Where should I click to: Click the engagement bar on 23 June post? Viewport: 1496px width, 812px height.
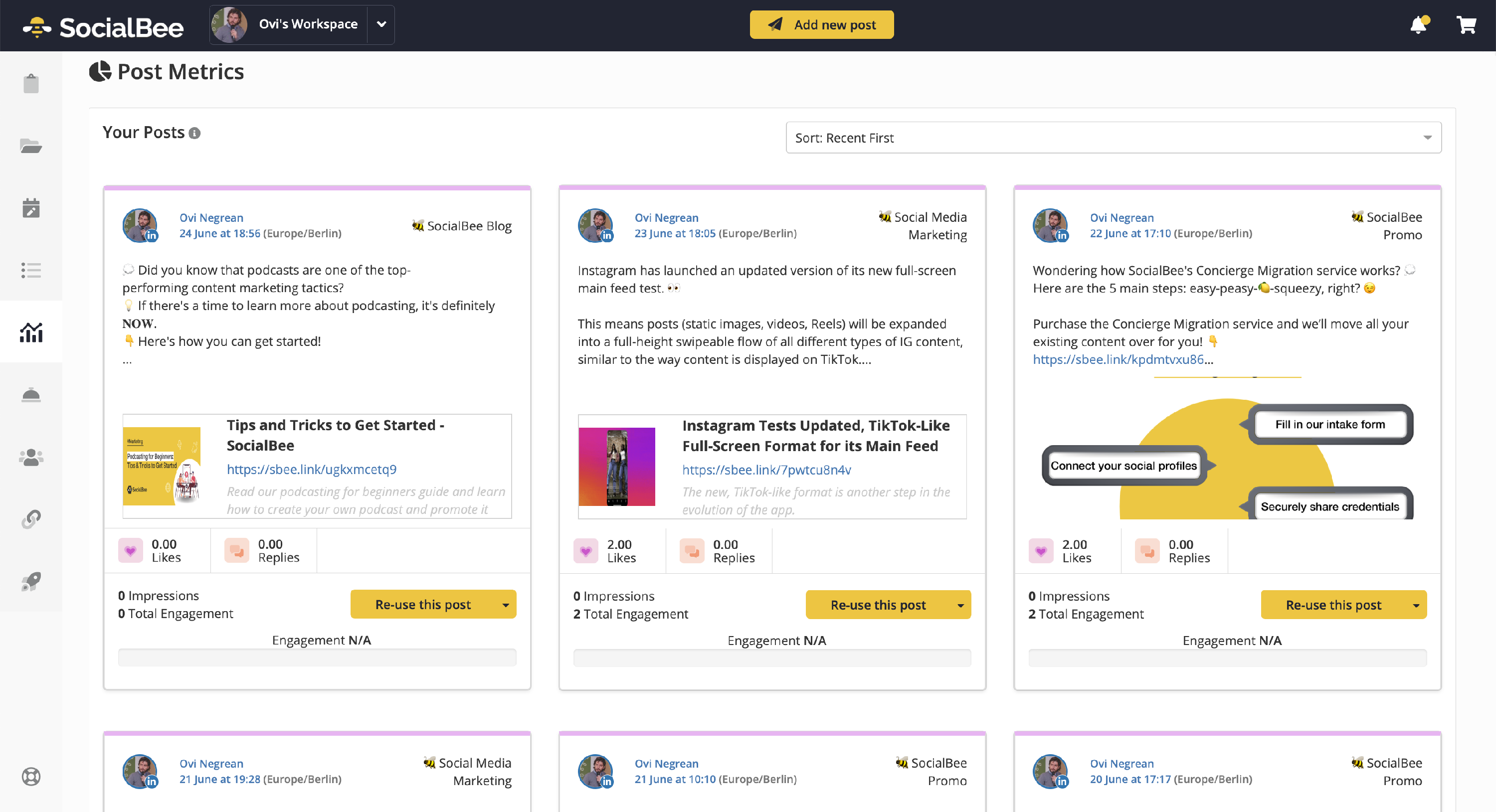(x=772, y=658)
